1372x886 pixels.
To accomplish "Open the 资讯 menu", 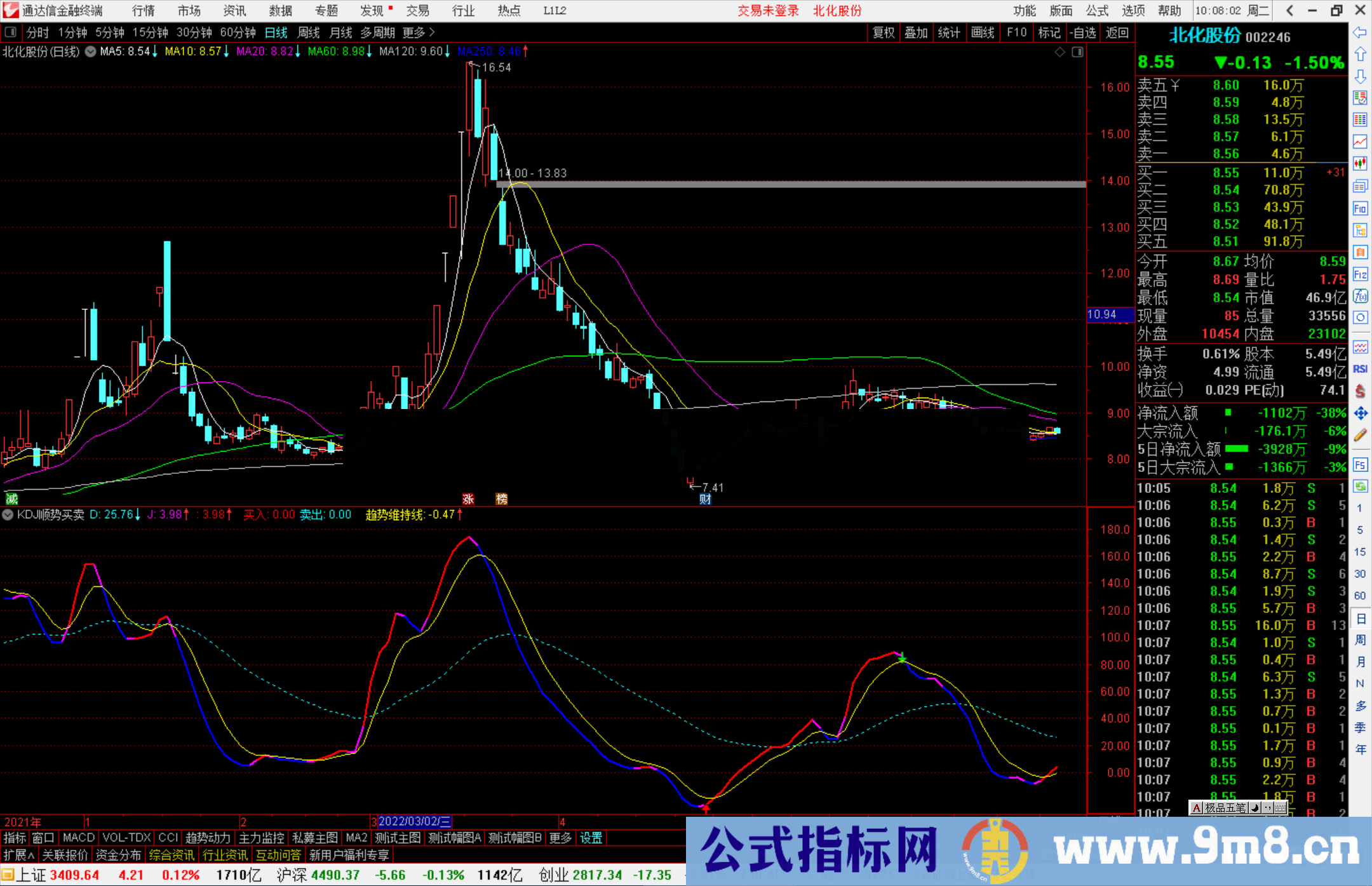I will [x=234, y=11].
